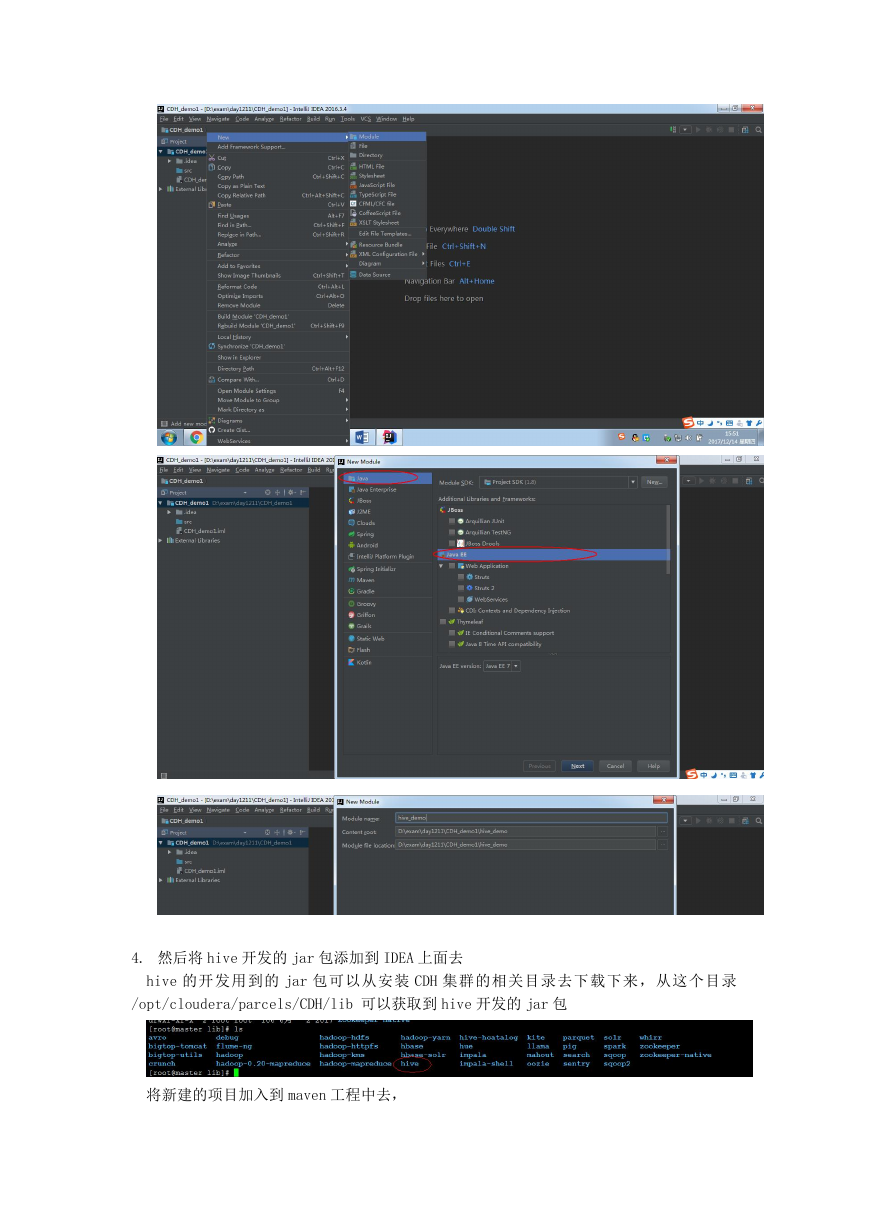869x1228 pixels.
Task: Check the Web Application framework box
Action: tap(452, 566)
